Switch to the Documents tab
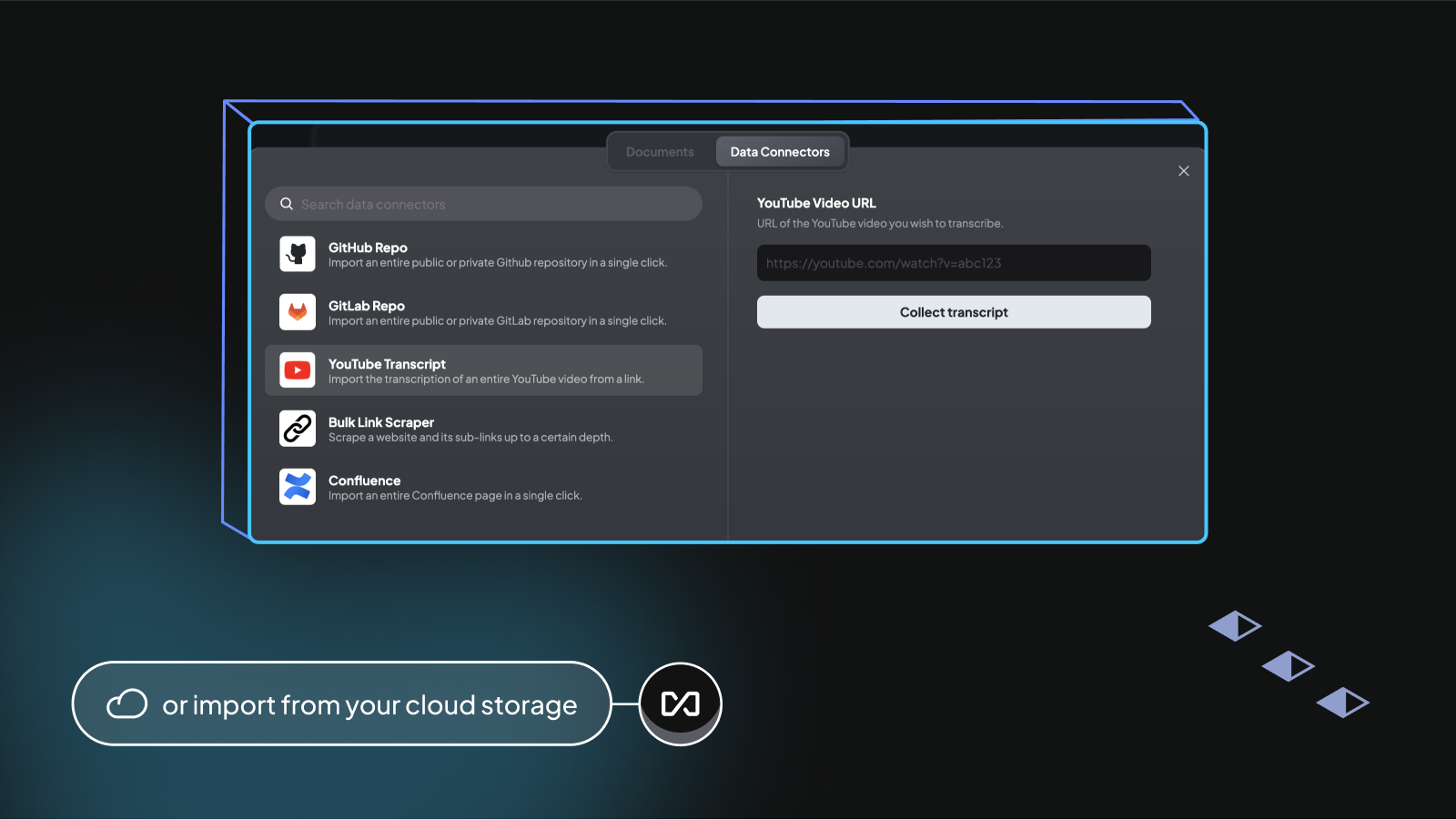Viewport: 1456px width, 820px height. 660,152
